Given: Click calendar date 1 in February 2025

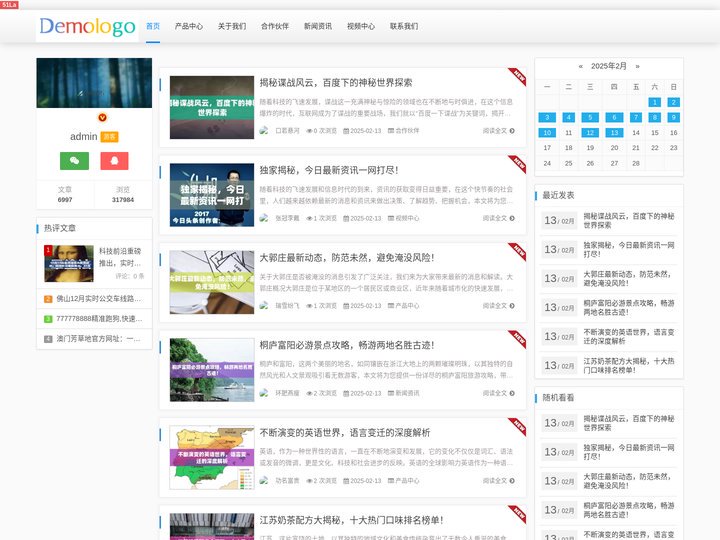Looking at the screenshot, I should pos(655,102).
